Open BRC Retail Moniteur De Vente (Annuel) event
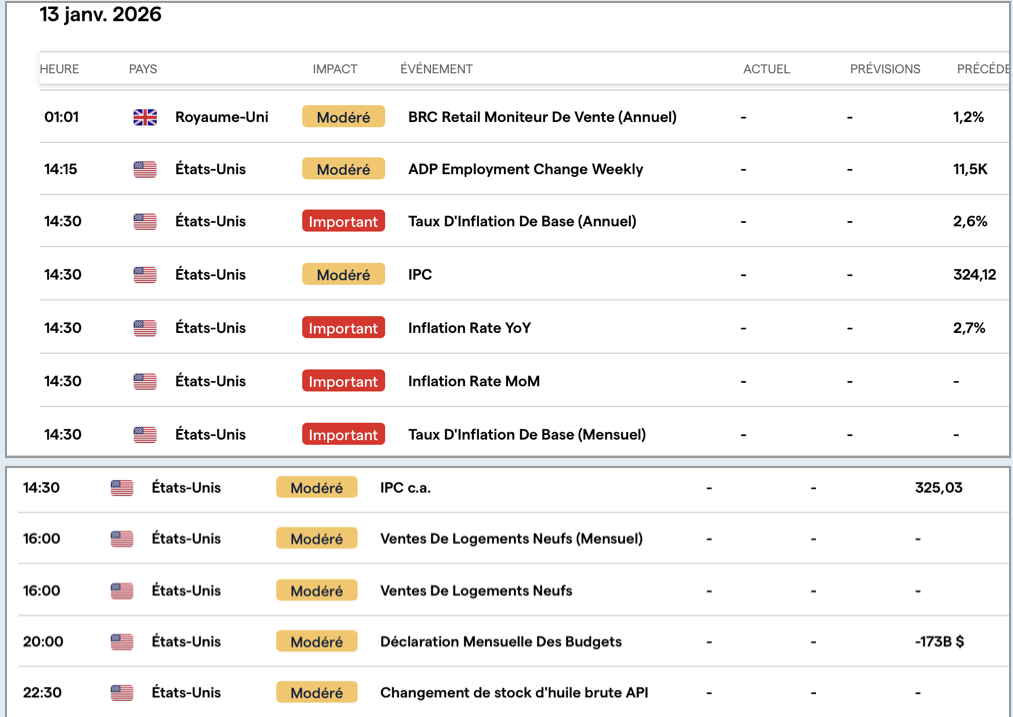The height and width of the screenshot is (717, 1013). coord(542,117)
